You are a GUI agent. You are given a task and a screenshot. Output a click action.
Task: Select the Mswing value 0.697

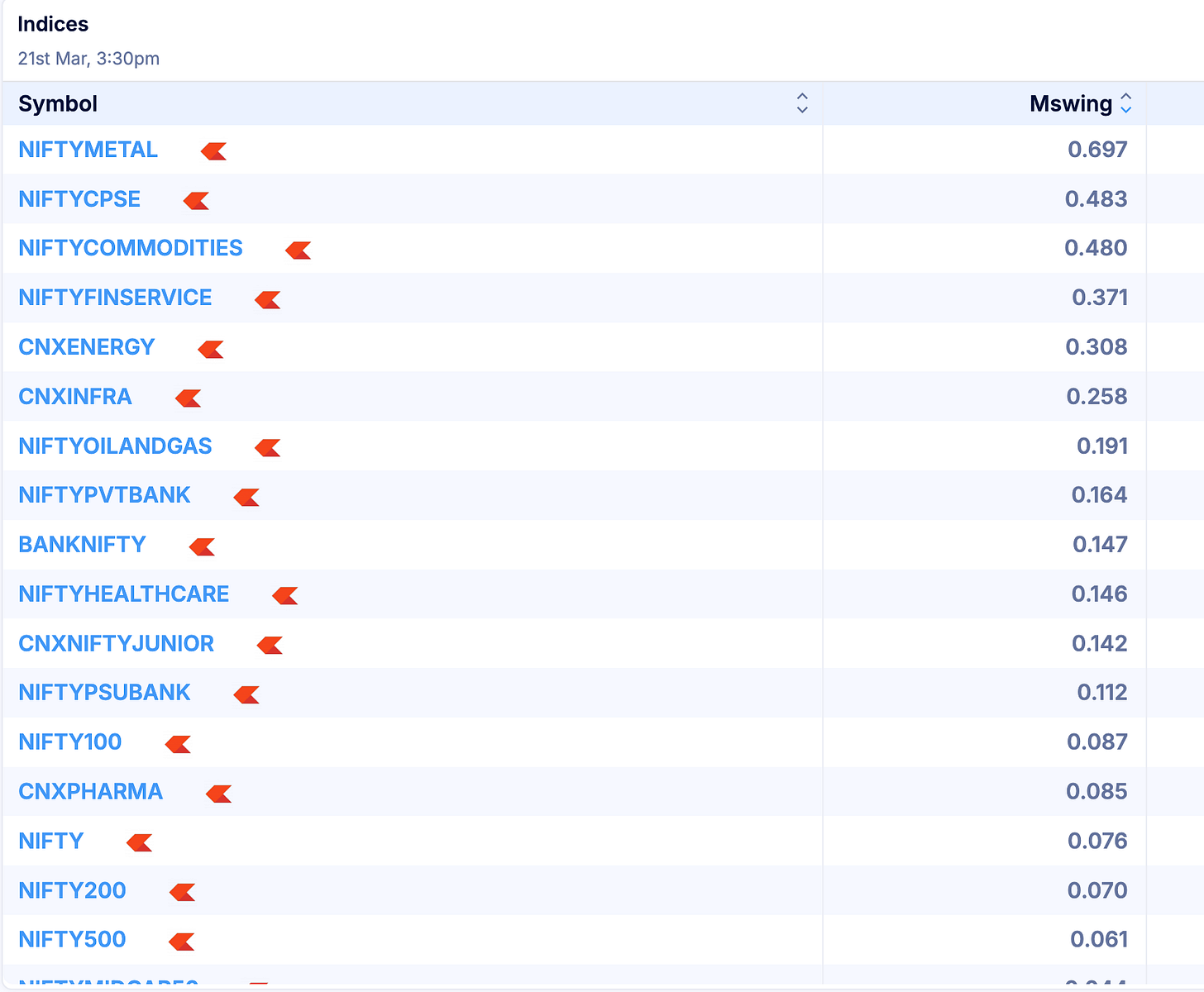coord(1097,150)
